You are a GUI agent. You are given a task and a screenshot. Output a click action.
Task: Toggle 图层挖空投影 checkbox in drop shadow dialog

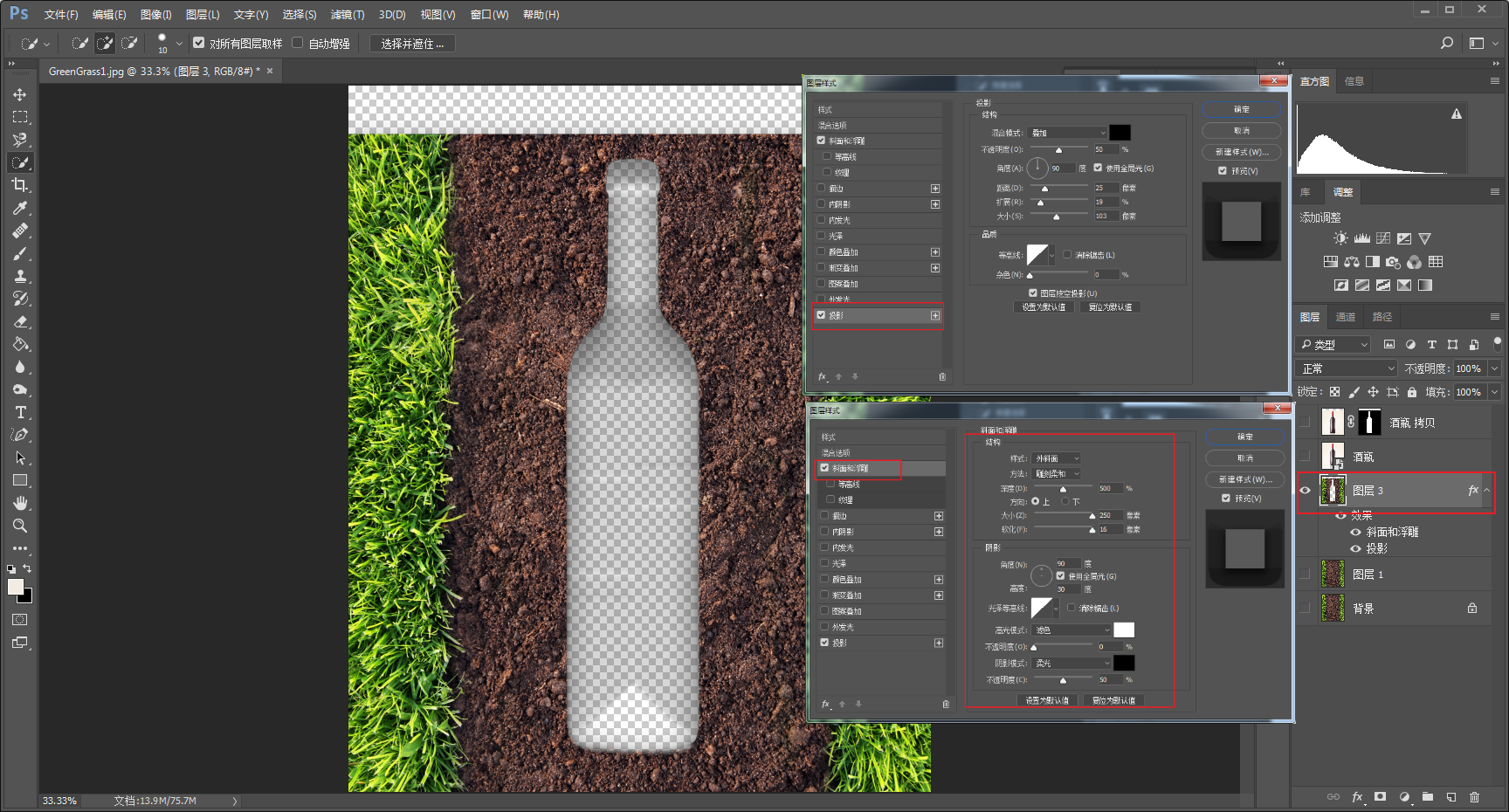(x=1033, y=293)
